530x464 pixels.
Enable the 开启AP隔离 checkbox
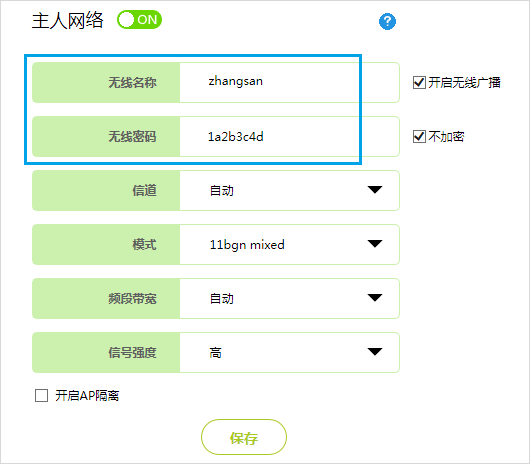(x=41, y=395)
